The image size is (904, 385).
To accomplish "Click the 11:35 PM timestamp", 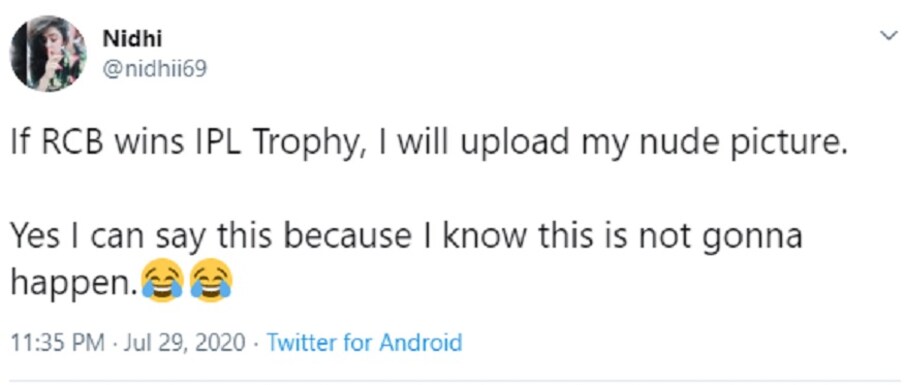I will tap(58, 343).
